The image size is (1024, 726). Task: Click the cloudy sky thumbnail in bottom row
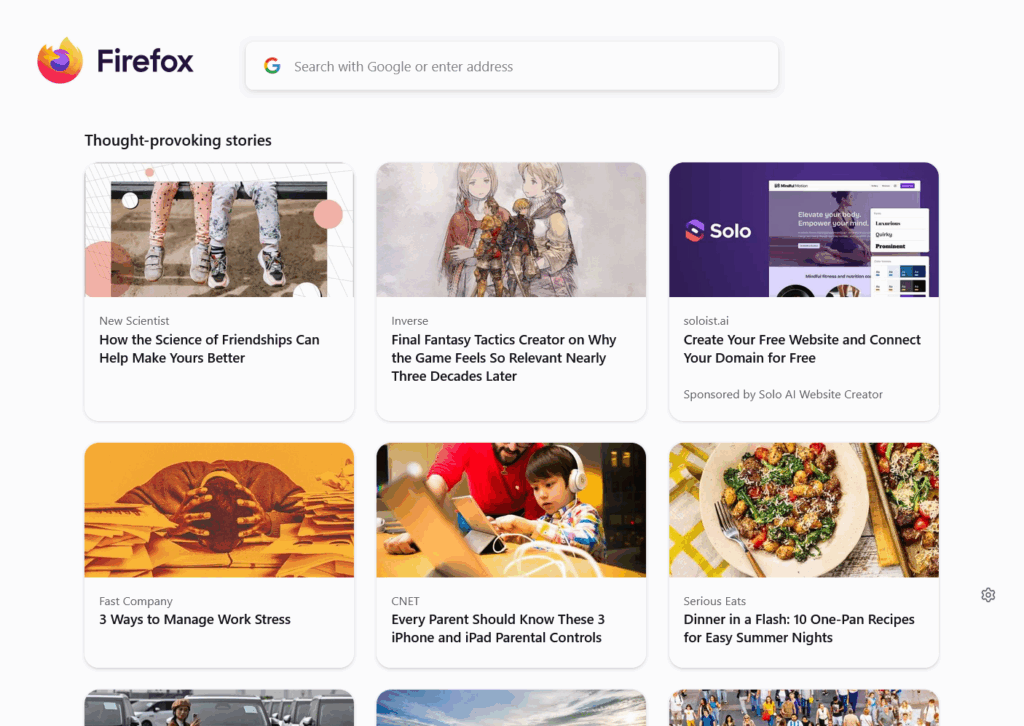511,708
